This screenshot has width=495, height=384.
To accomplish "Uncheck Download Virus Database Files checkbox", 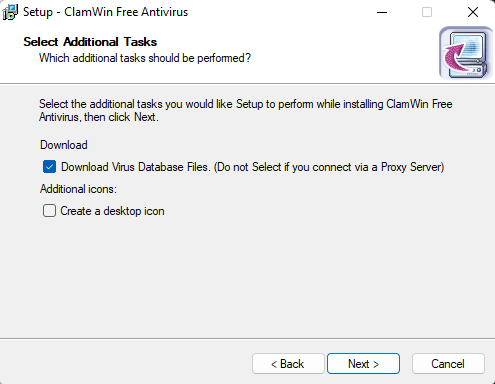I will 49,167.
